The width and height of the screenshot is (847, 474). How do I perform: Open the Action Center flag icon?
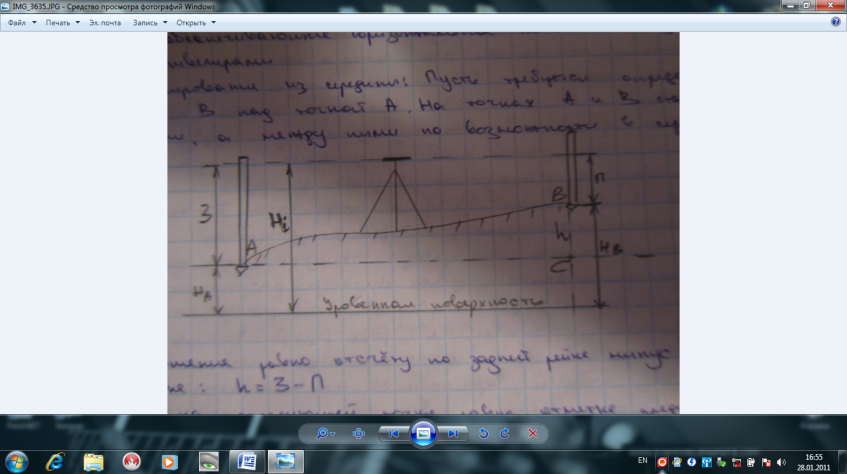766,462
